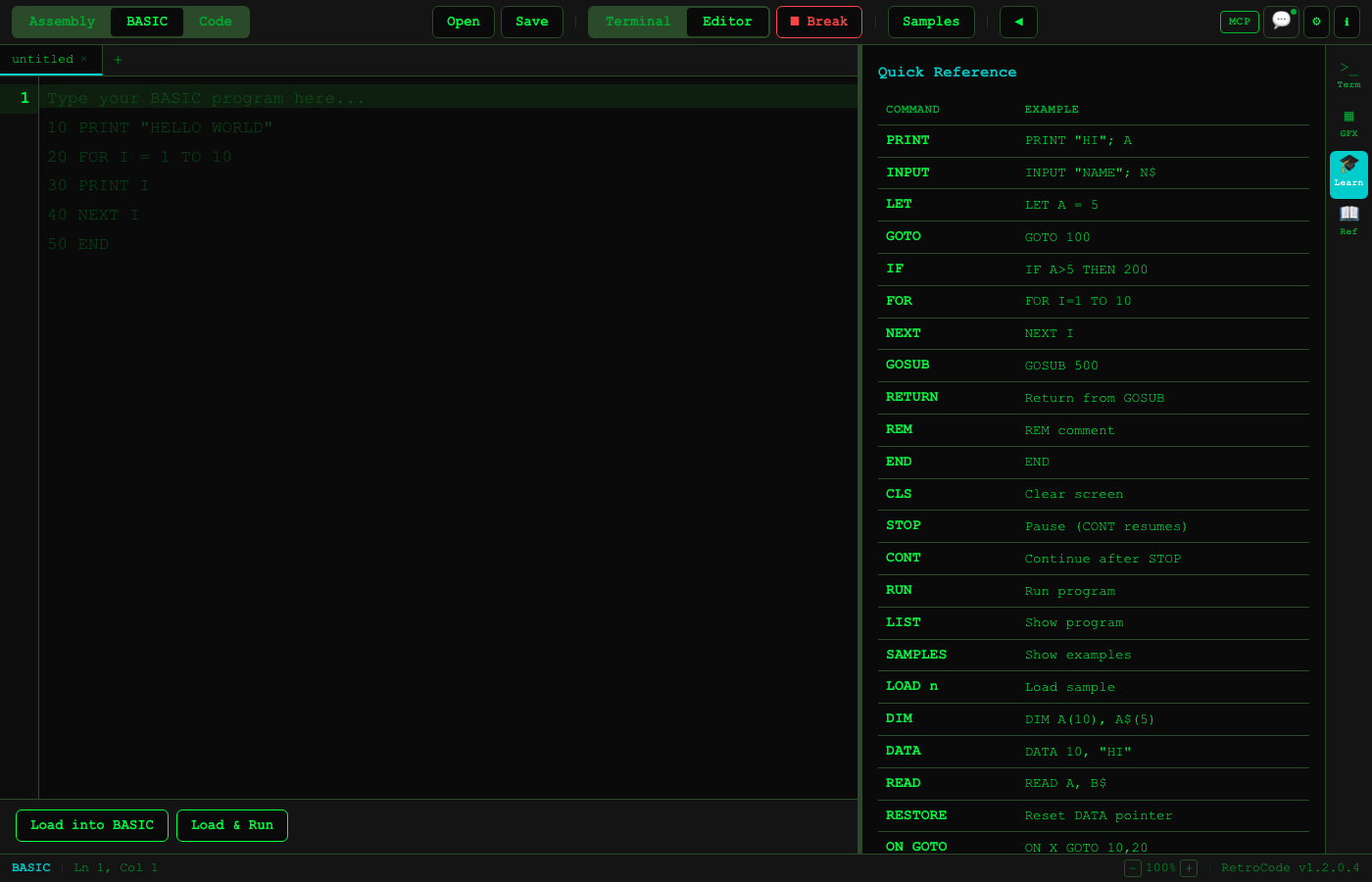Screen dimensions: 1372x882
Task: Switch language mode to Assembly
Action: pyautogui.click(x=61, y=21)
